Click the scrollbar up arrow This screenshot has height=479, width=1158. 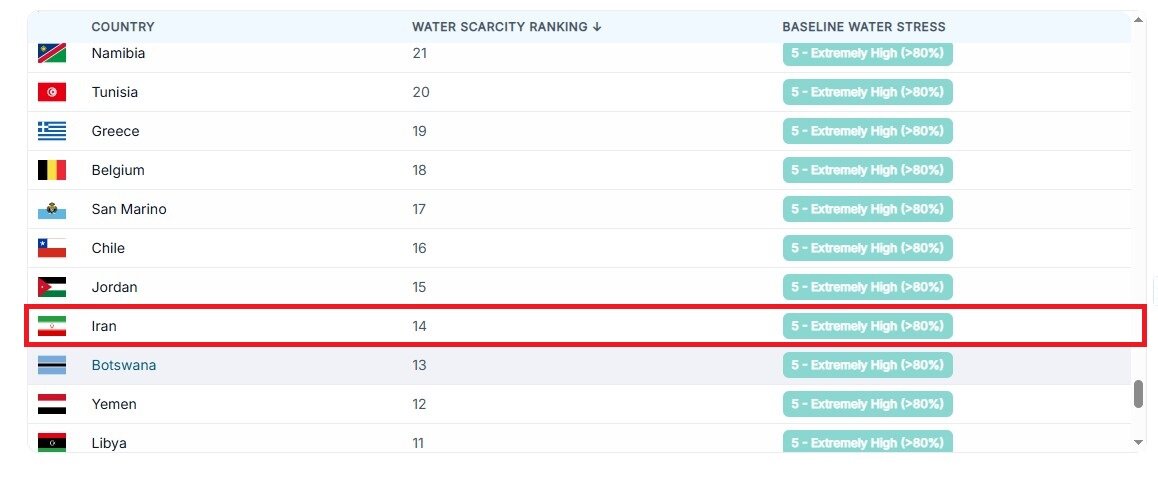pos(1138,18)
